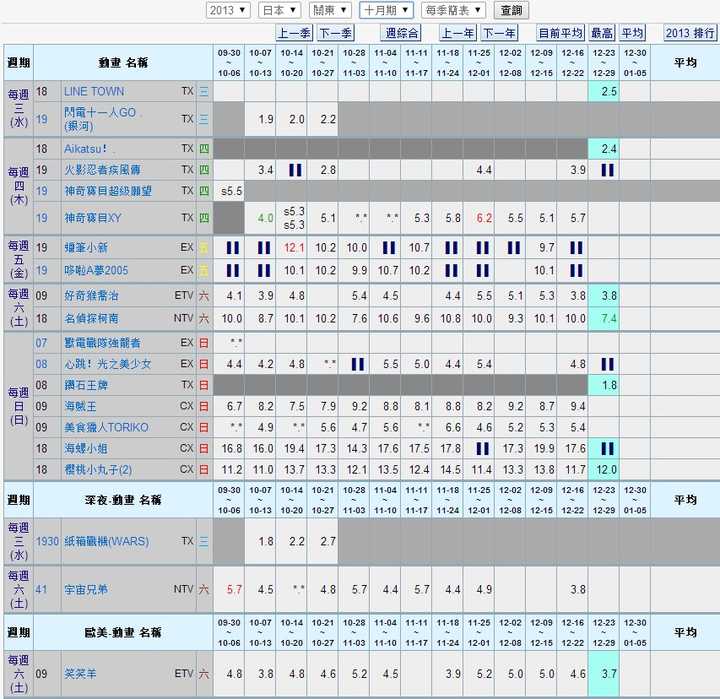Viewport: 720px width, 699px height.
Task: Click the 四 weekday icon for 神奇寶貝XY
Action: [203, 218]
